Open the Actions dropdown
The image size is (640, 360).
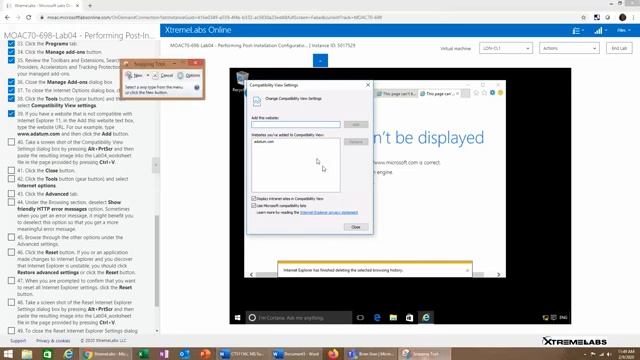click(569, 48)
